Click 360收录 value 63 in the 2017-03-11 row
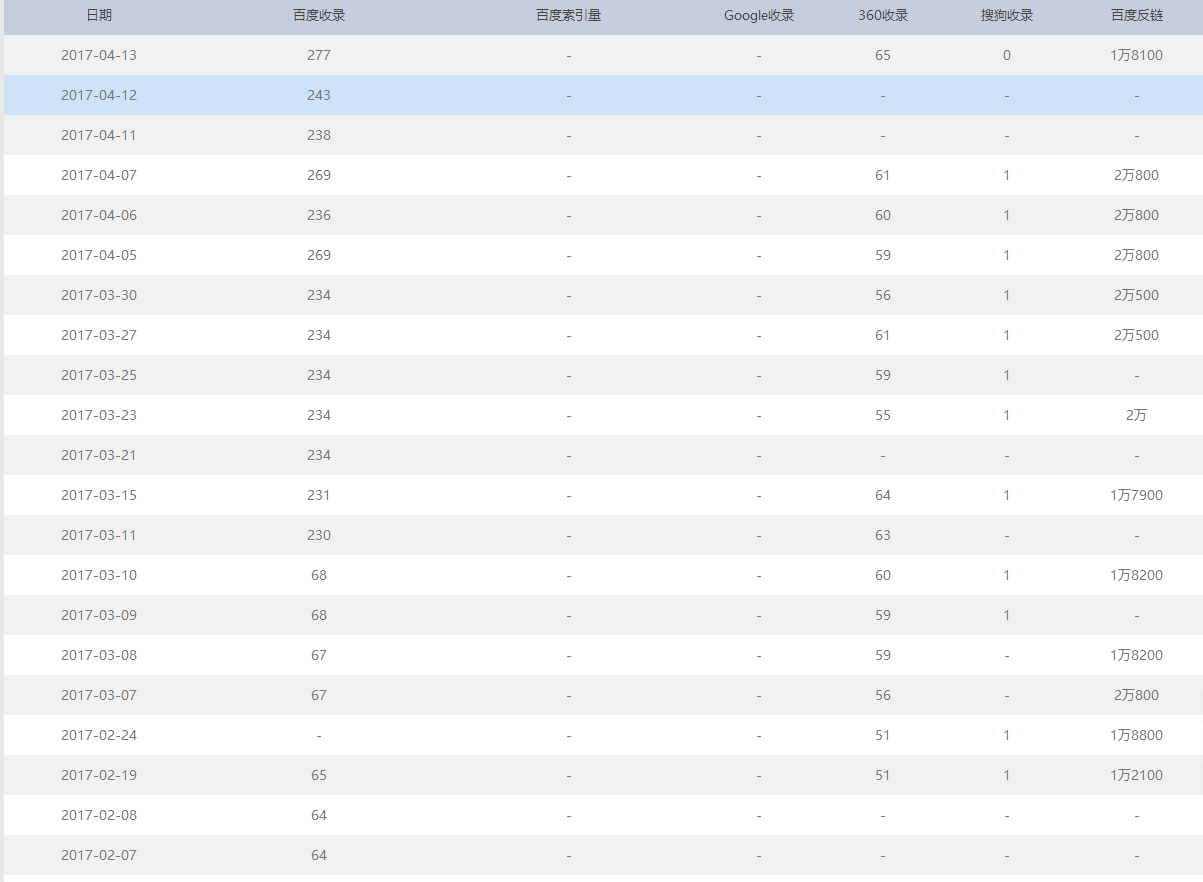This screenshot has height=882, width=1203. click(x=883, y=535)
